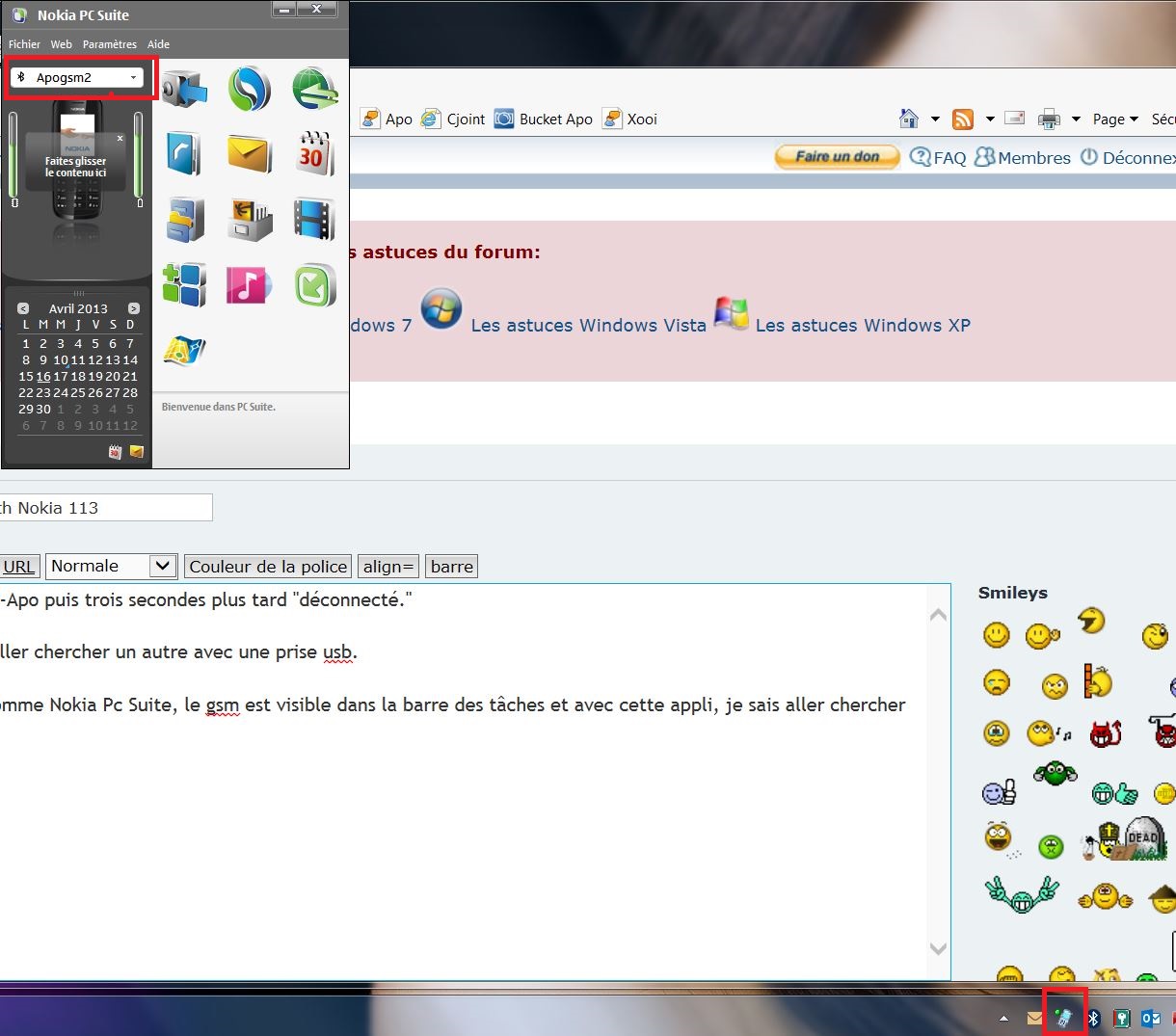Click the 'barre' formatting button
This screenshot has width=1176, height=1036.
tap(452, 567)
